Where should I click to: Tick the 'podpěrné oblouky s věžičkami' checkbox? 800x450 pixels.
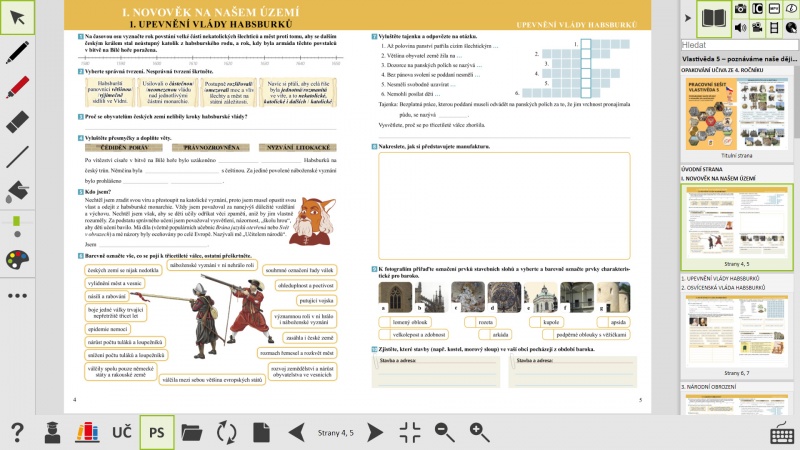tap(548, 335)
